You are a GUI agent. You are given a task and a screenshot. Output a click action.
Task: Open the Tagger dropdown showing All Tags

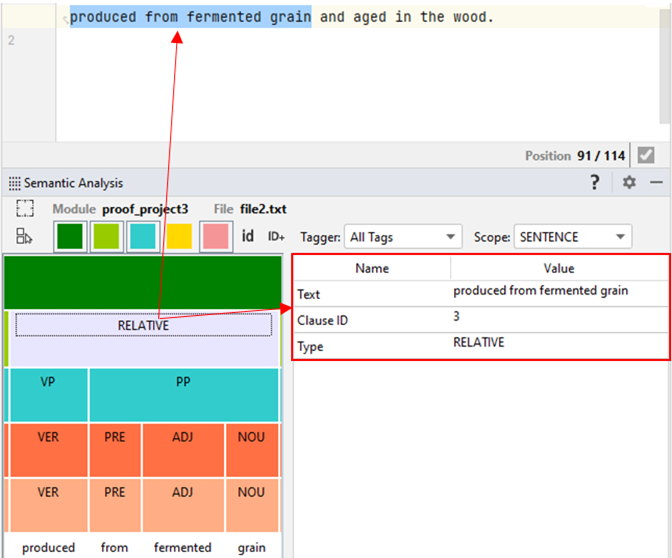(401, 237)
